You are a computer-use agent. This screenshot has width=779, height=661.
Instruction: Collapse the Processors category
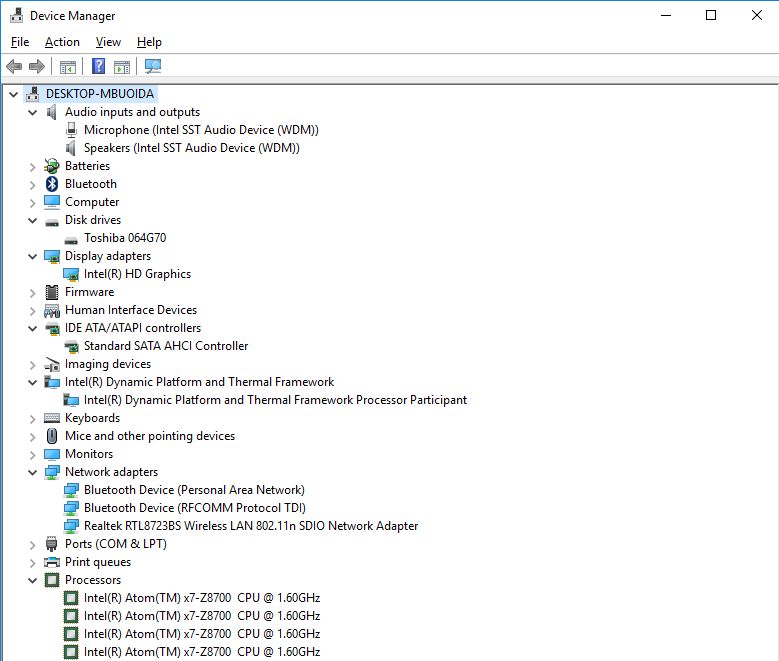(33, 580)
